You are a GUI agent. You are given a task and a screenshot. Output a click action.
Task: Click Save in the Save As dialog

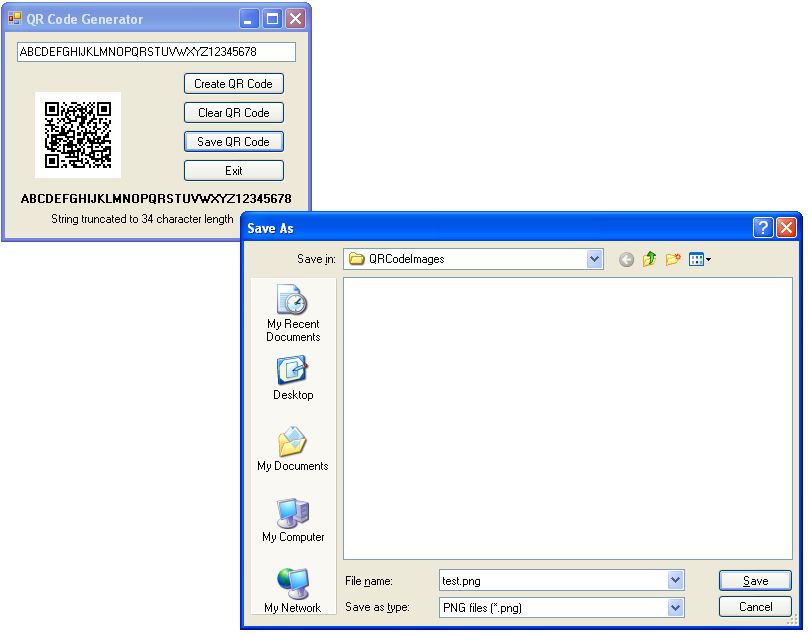coord(755,580)
